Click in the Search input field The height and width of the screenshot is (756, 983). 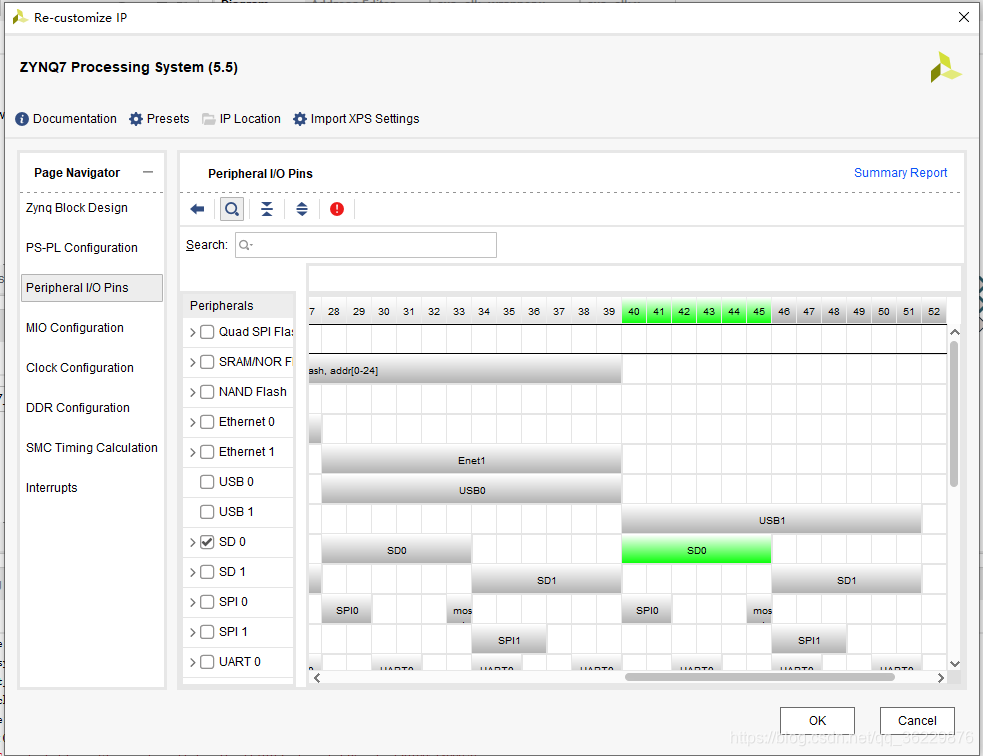coord(366,245)
